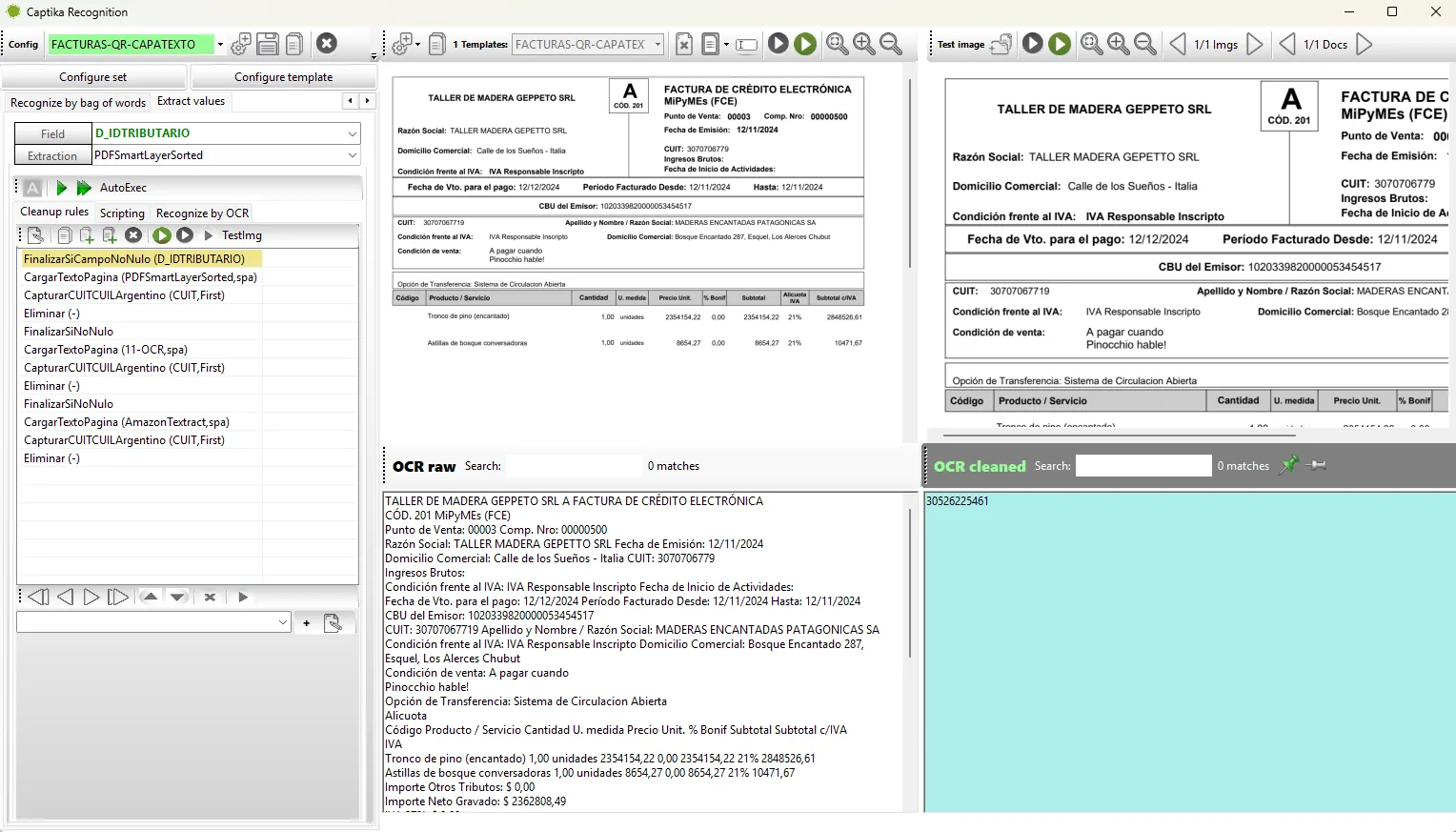
Task: Click the 30526225461 value in OCR cleaned
Action: [958, 501]
